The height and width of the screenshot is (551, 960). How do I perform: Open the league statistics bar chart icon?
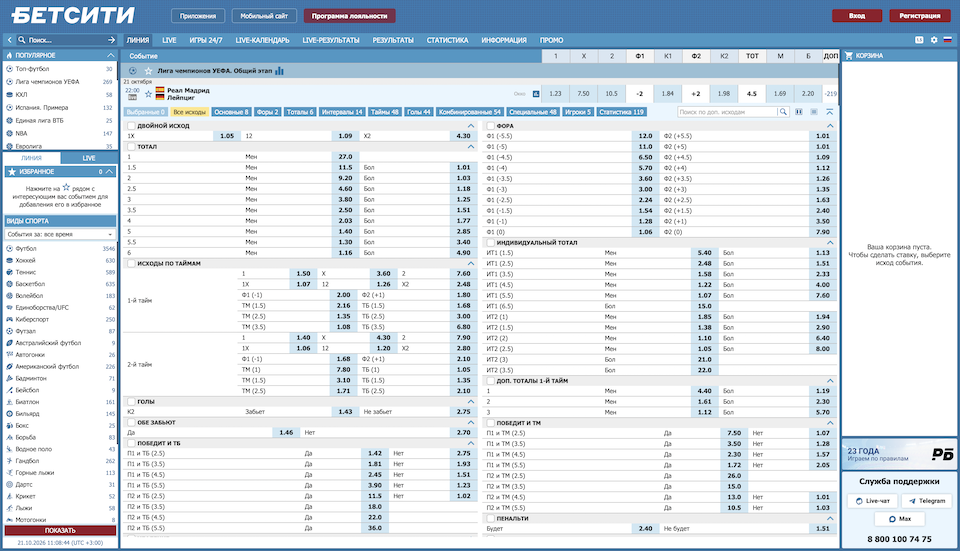point(280,71)
